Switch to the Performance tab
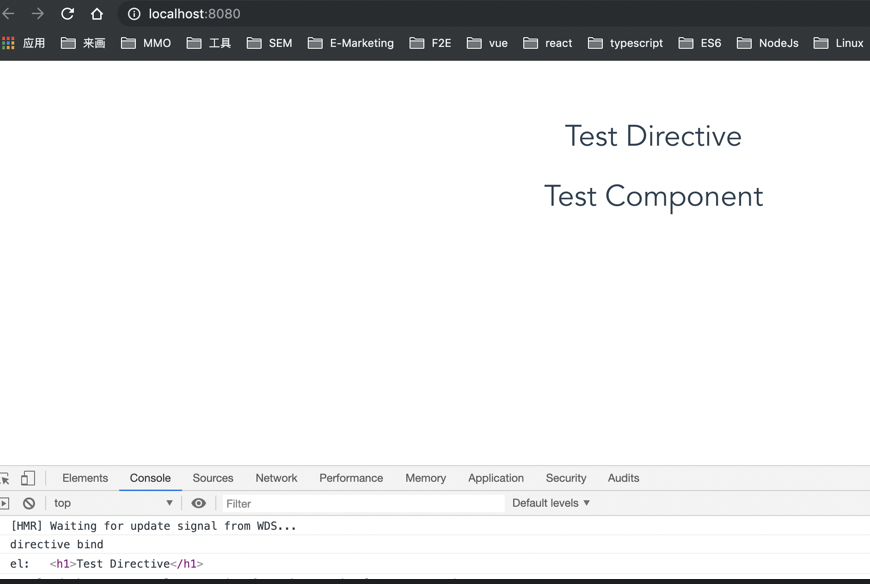Viewport: 870px width, 584px height. [351, 478]
